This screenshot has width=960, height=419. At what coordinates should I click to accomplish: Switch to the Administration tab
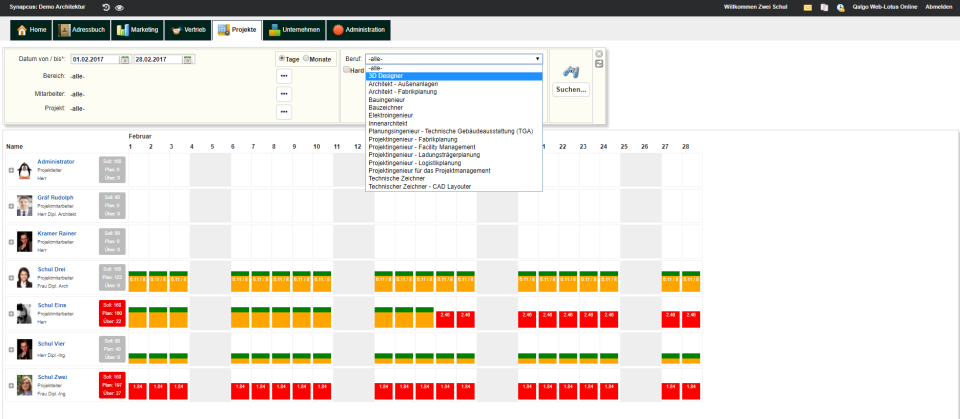tap(359, 30)
